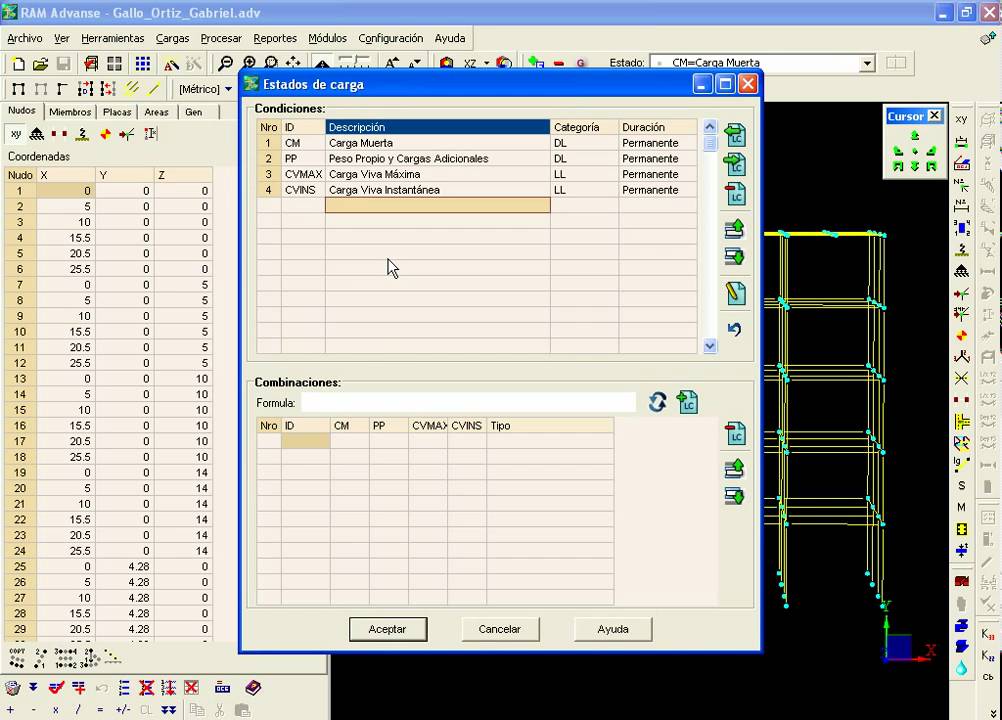Switch to the Placas tab

(117, 112)
